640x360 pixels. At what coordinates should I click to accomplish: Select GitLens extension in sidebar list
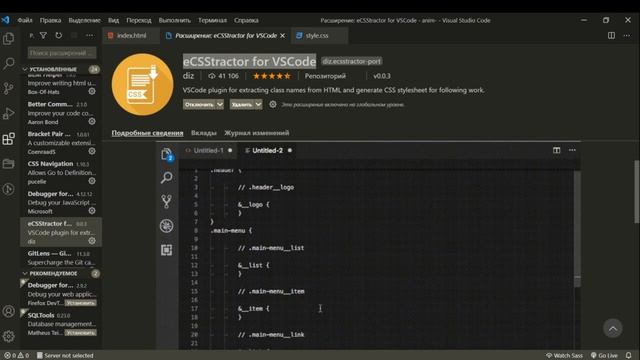[x=61, y=258]
